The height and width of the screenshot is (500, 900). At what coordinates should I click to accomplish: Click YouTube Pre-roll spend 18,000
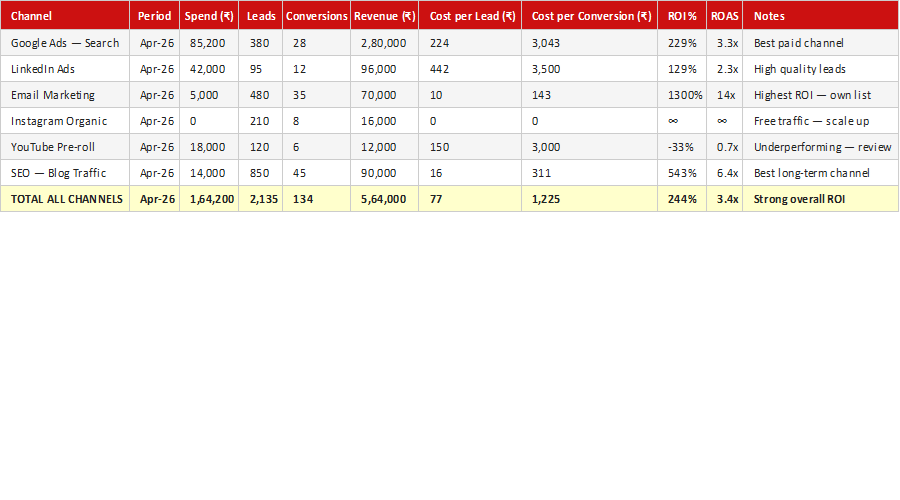pos(209,147)
